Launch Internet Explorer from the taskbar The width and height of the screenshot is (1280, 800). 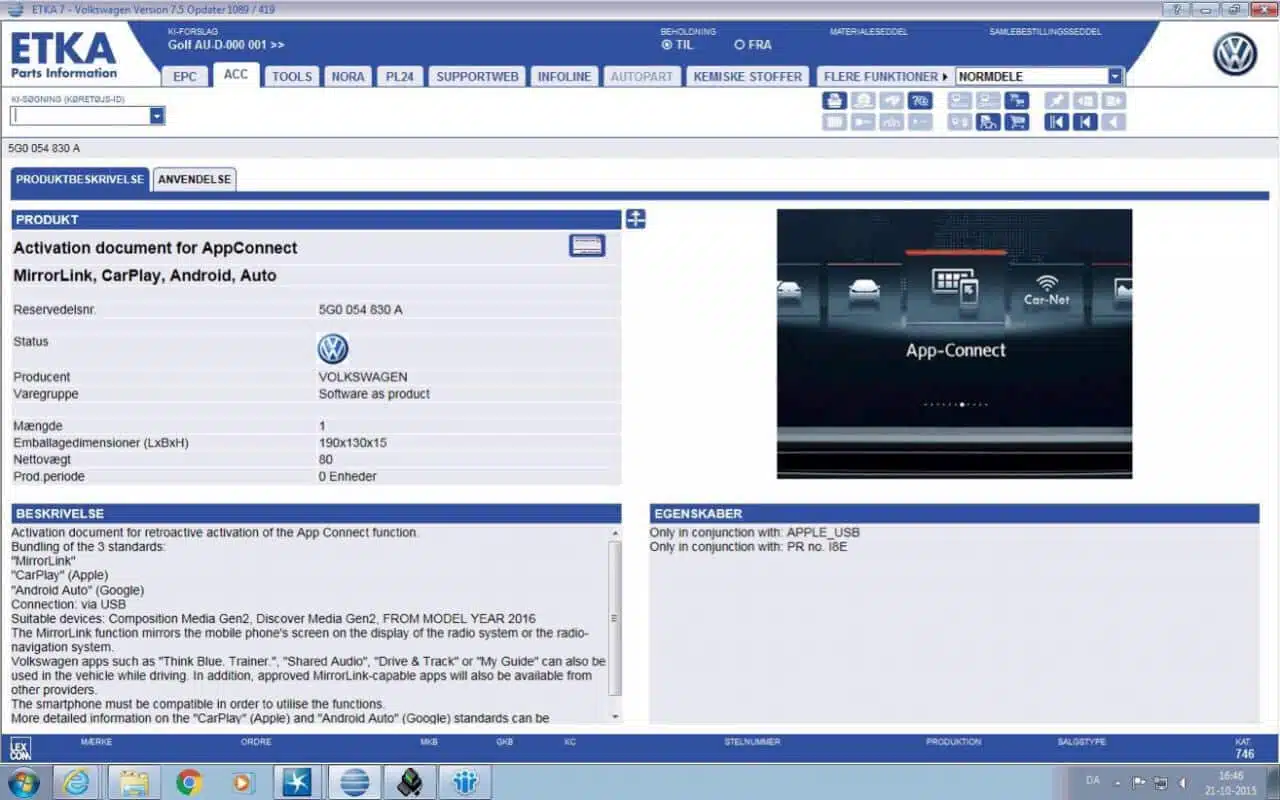pos(77,782)
